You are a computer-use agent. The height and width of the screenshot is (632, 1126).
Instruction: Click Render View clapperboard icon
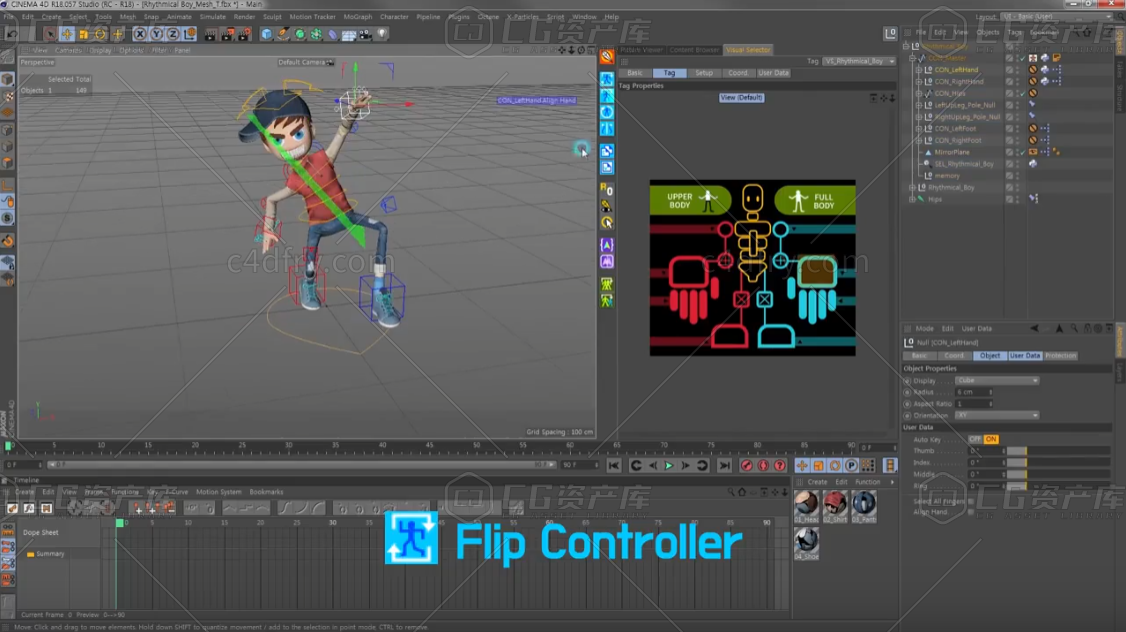click(210, 34)
